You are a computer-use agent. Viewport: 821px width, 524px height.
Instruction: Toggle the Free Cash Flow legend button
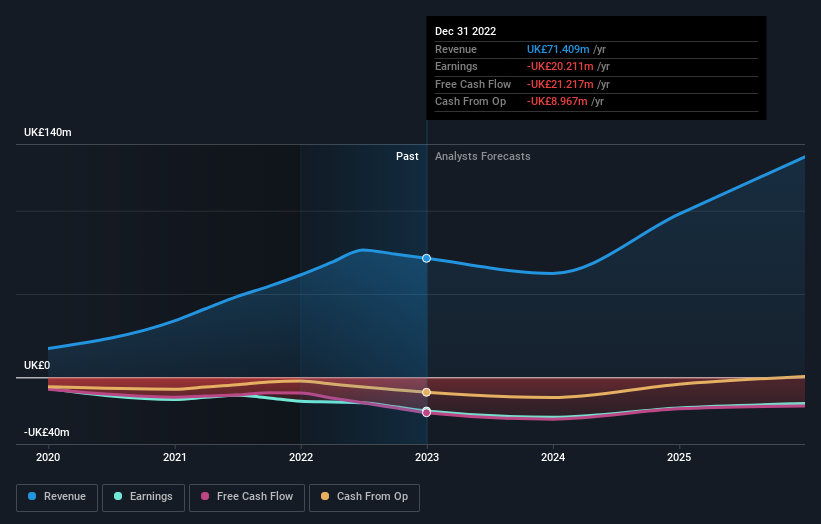coord(247,497)
